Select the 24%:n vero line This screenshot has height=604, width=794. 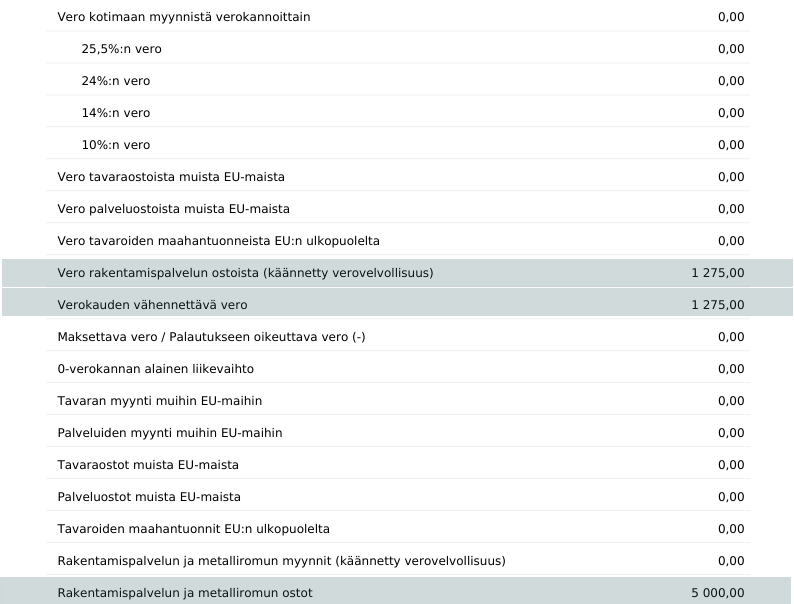tap(116, 81)
